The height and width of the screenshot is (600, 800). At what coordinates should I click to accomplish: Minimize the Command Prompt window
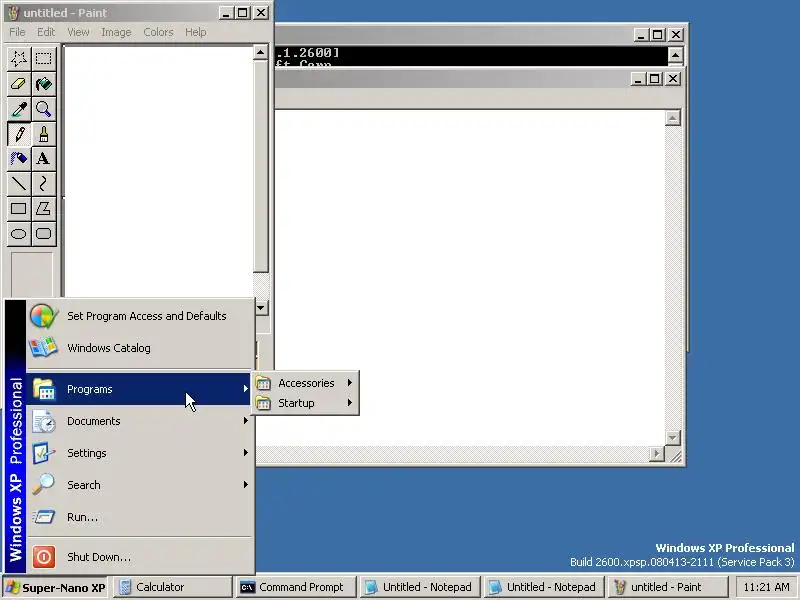(641, 35)
